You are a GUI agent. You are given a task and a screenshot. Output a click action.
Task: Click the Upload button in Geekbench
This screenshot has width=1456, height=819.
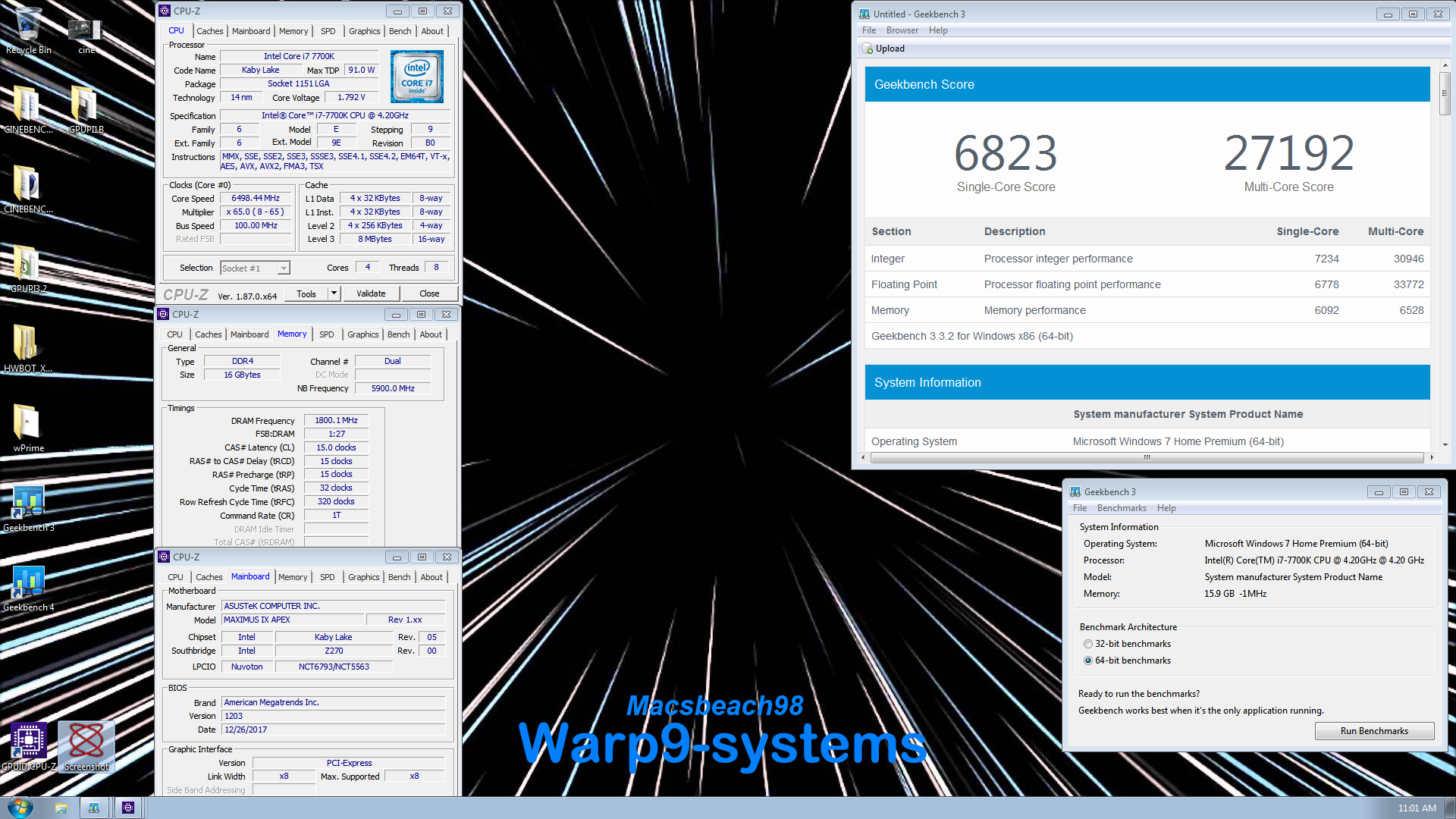(x=883, y=49)
